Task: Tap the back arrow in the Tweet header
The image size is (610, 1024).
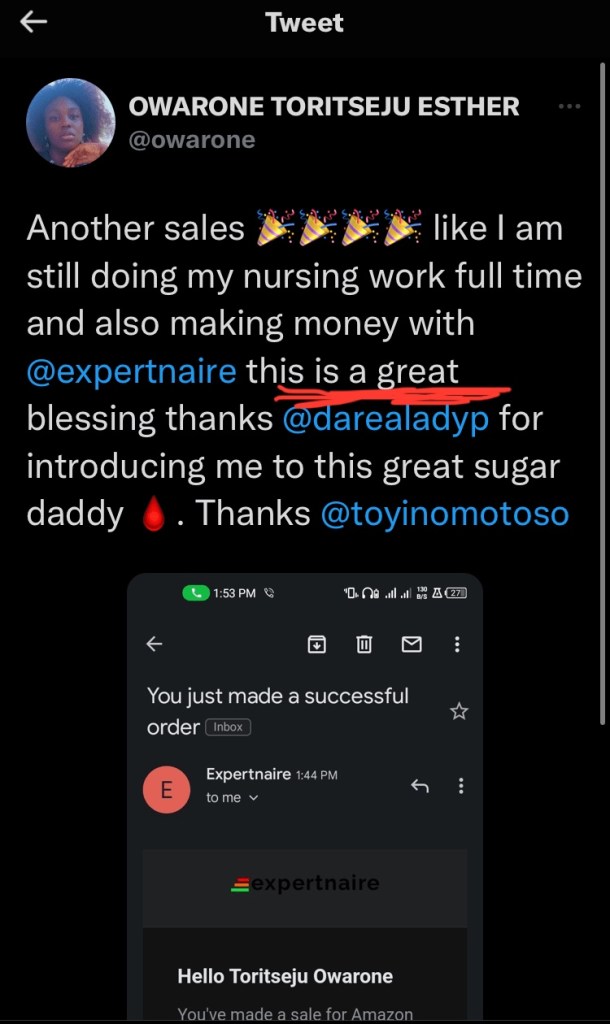Action: (33, 23)
